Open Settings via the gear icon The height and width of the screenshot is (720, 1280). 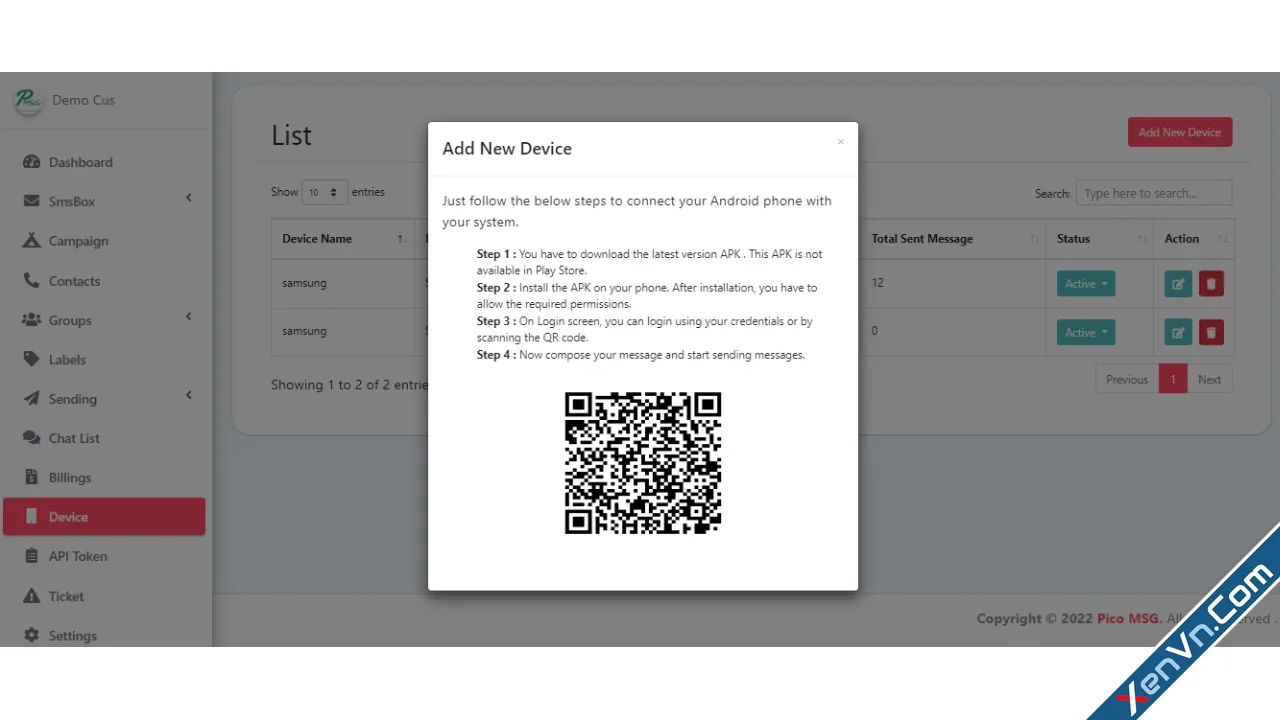31,635
